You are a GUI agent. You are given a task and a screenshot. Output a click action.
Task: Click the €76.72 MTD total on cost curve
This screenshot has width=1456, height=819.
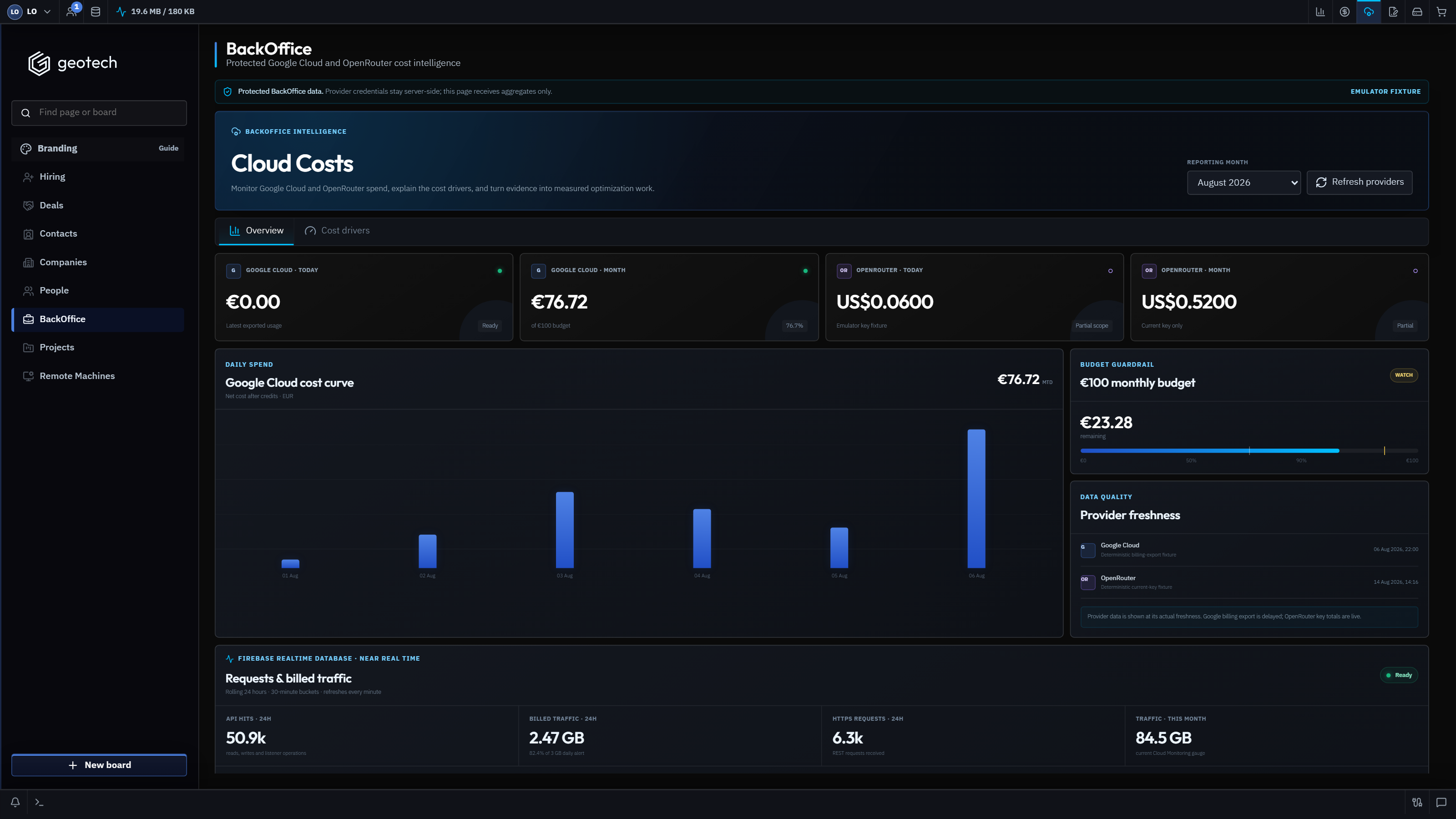click(1025, 380)
